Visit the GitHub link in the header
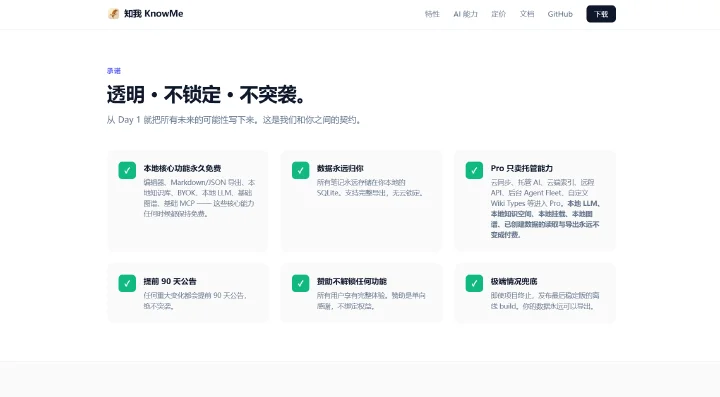The height and width of the screenshot is (397, 720). [560, 14]
